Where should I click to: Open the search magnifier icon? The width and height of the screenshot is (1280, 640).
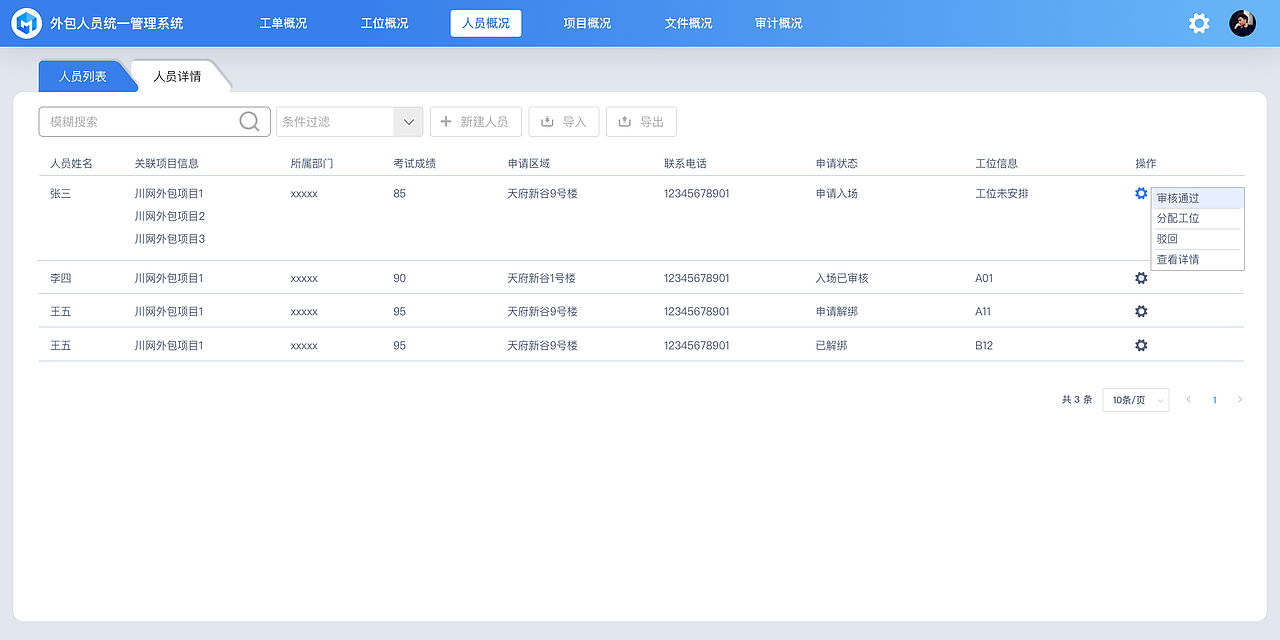pyautogui.click(x=248, y=120)
